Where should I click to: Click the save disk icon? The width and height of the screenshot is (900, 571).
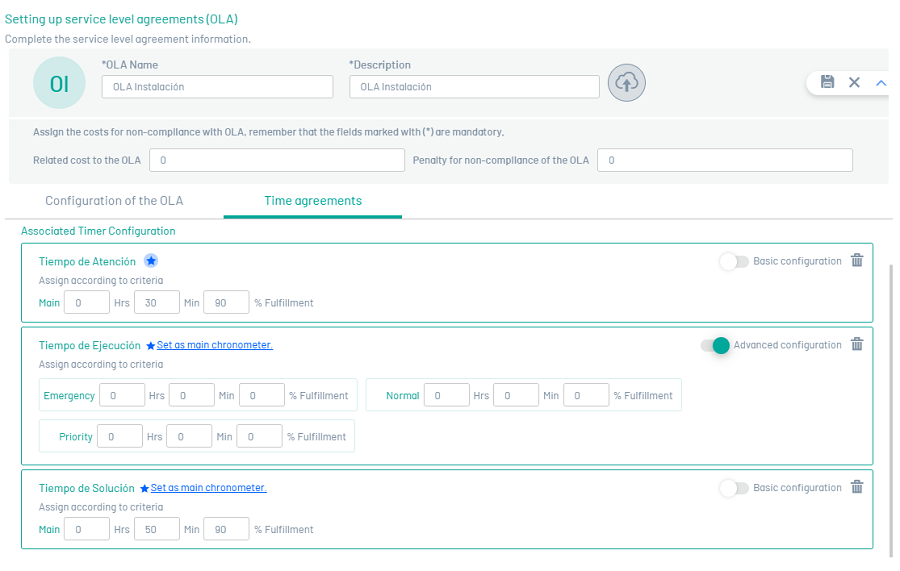click(827, 82)
